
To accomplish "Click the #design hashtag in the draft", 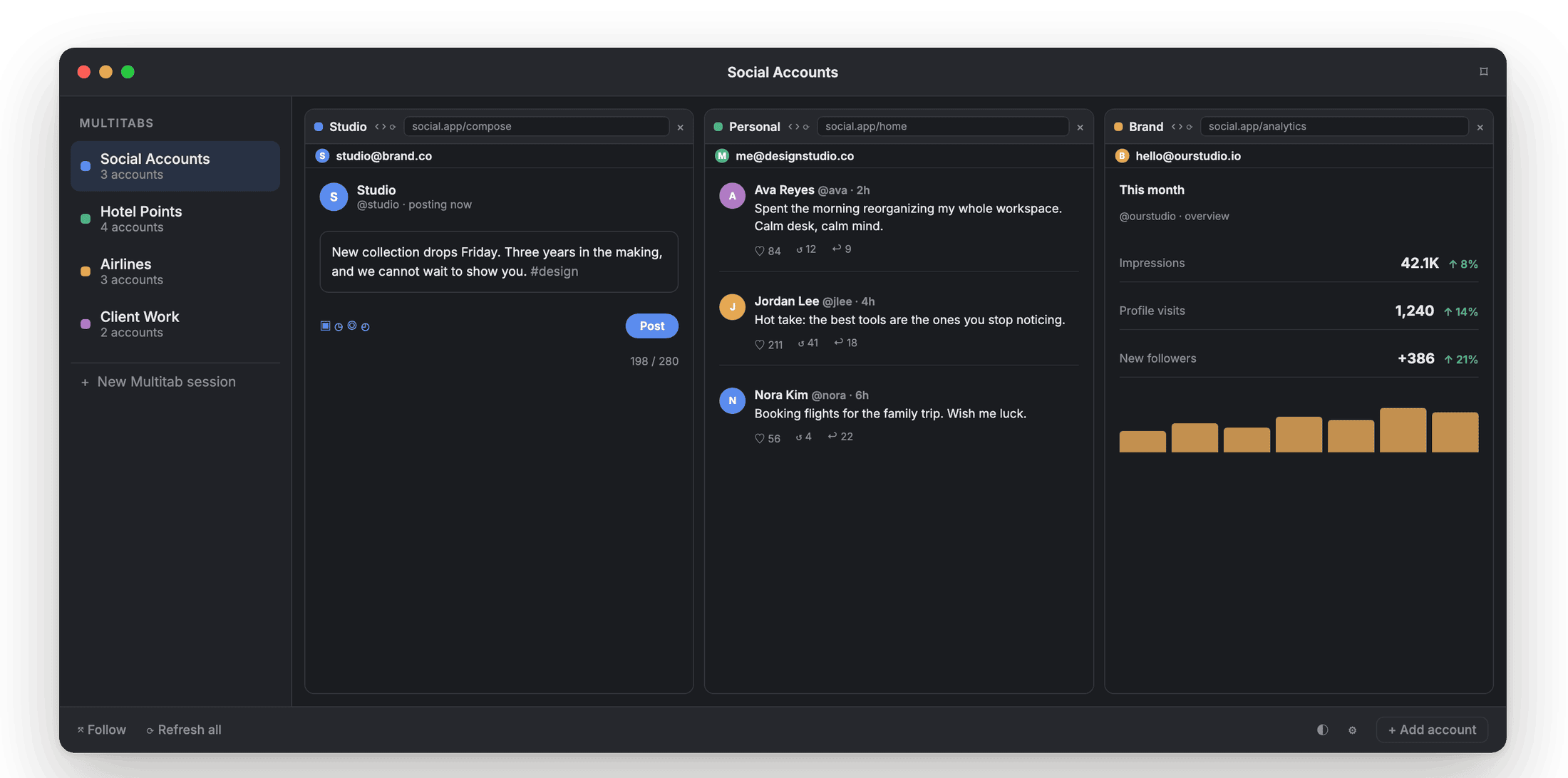I will tap(555, 271).
